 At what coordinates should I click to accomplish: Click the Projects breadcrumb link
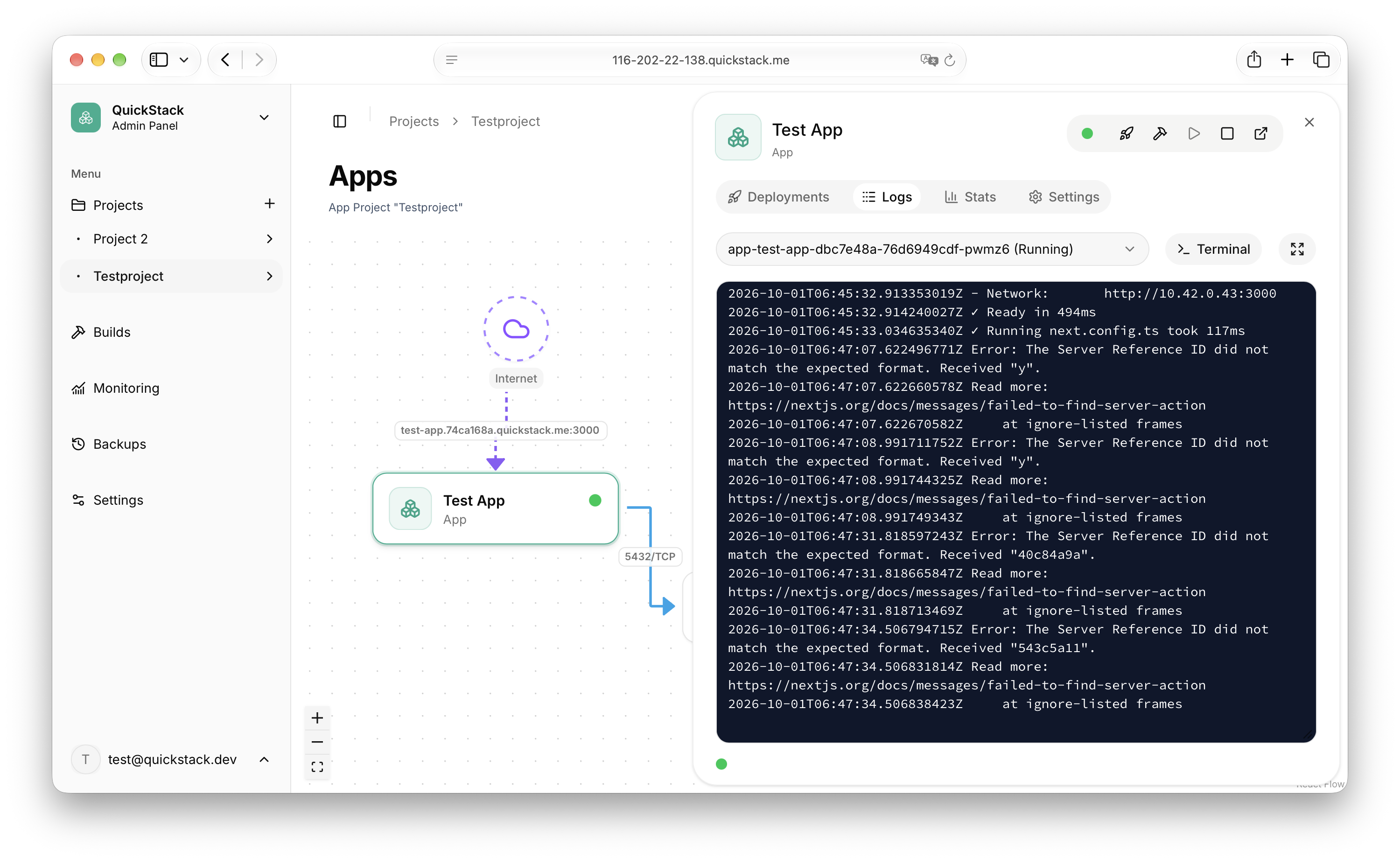pyautogui.click(x=414, y=121)
